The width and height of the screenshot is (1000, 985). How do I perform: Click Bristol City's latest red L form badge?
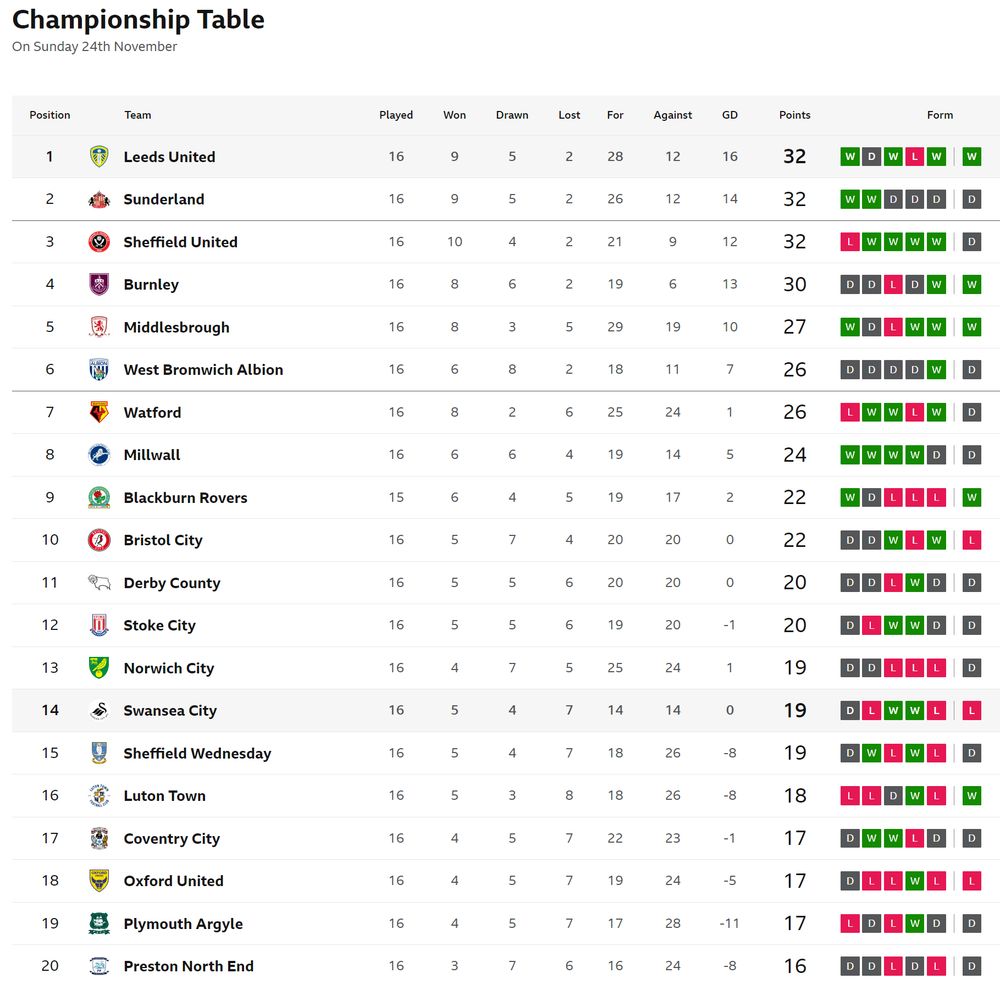[971, 540]
